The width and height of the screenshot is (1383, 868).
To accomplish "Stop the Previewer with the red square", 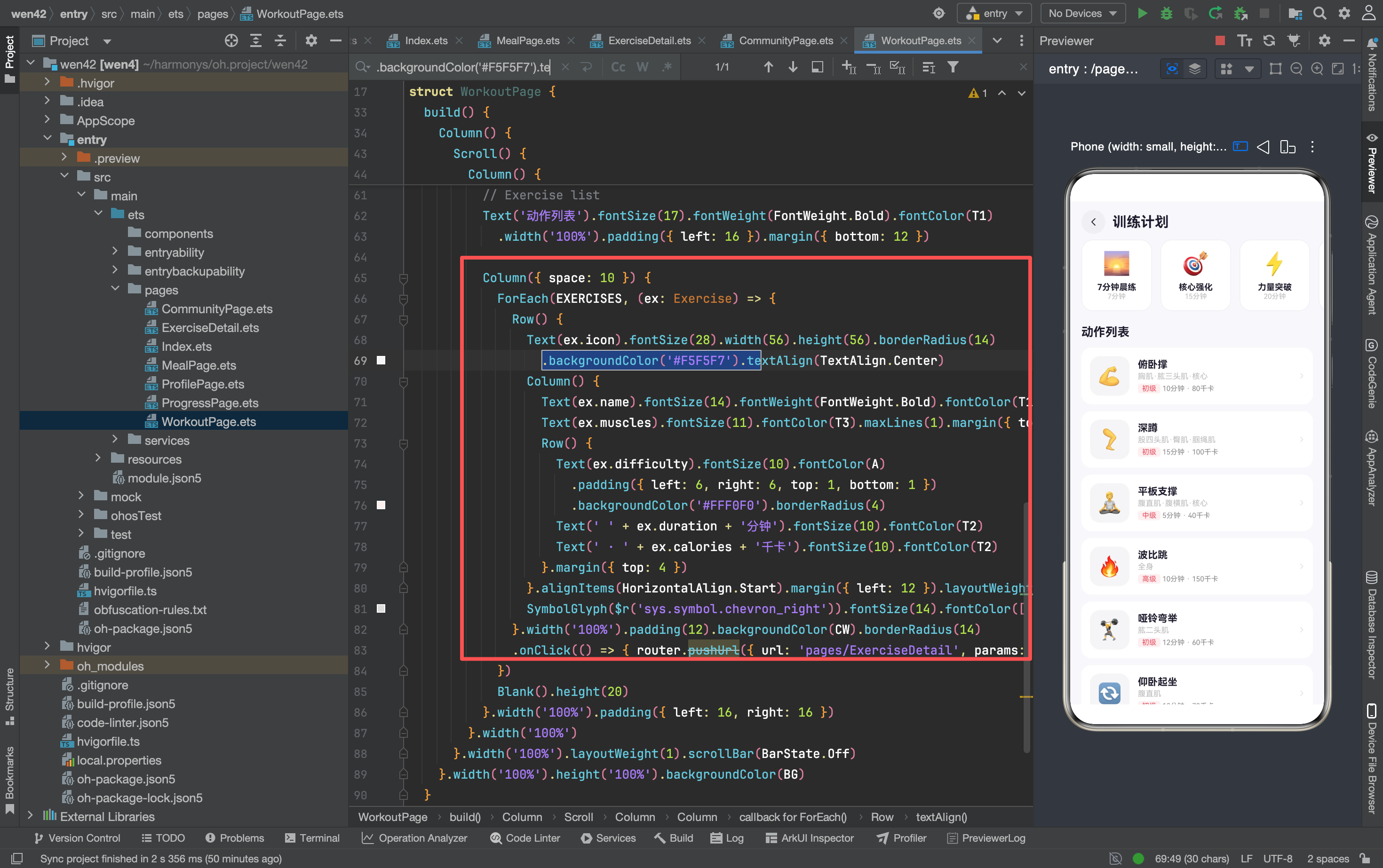I will [x=1220, y=40].
